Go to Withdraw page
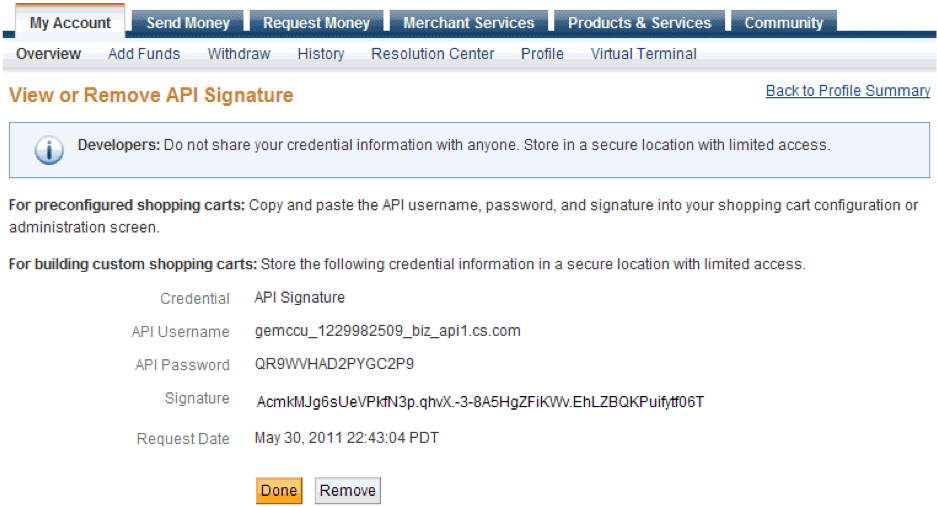This screenshot has width=937, height=507. (x=239, y=54)
